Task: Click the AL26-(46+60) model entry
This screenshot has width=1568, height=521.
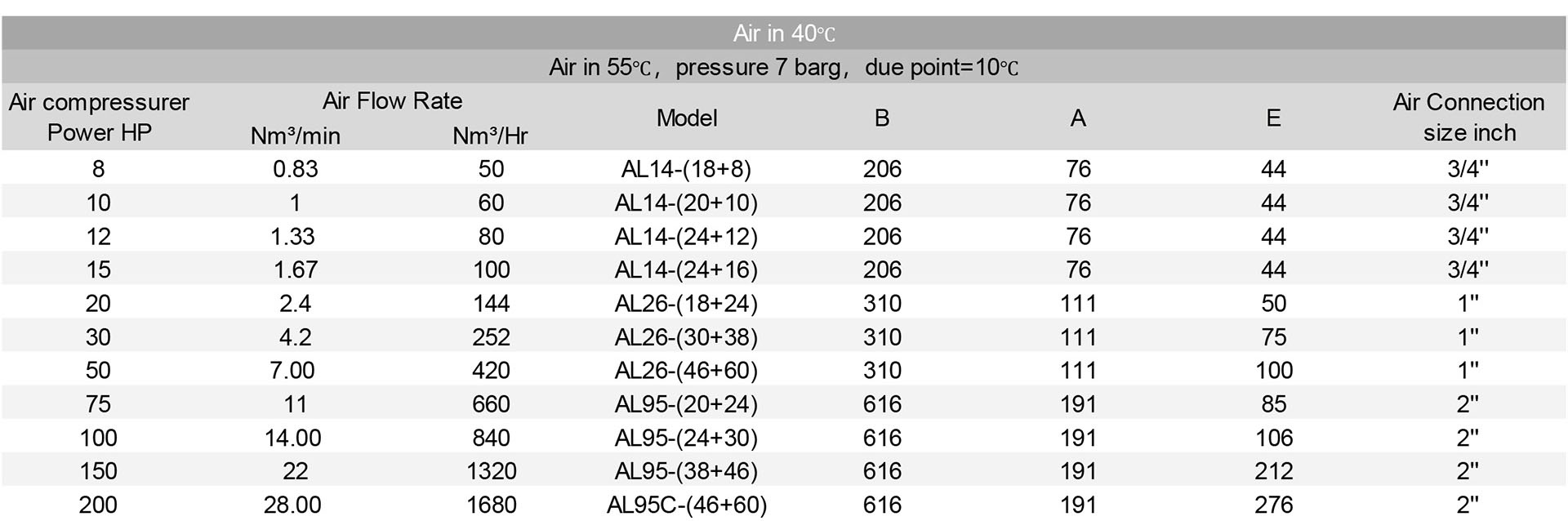Action: pos(686,370)
